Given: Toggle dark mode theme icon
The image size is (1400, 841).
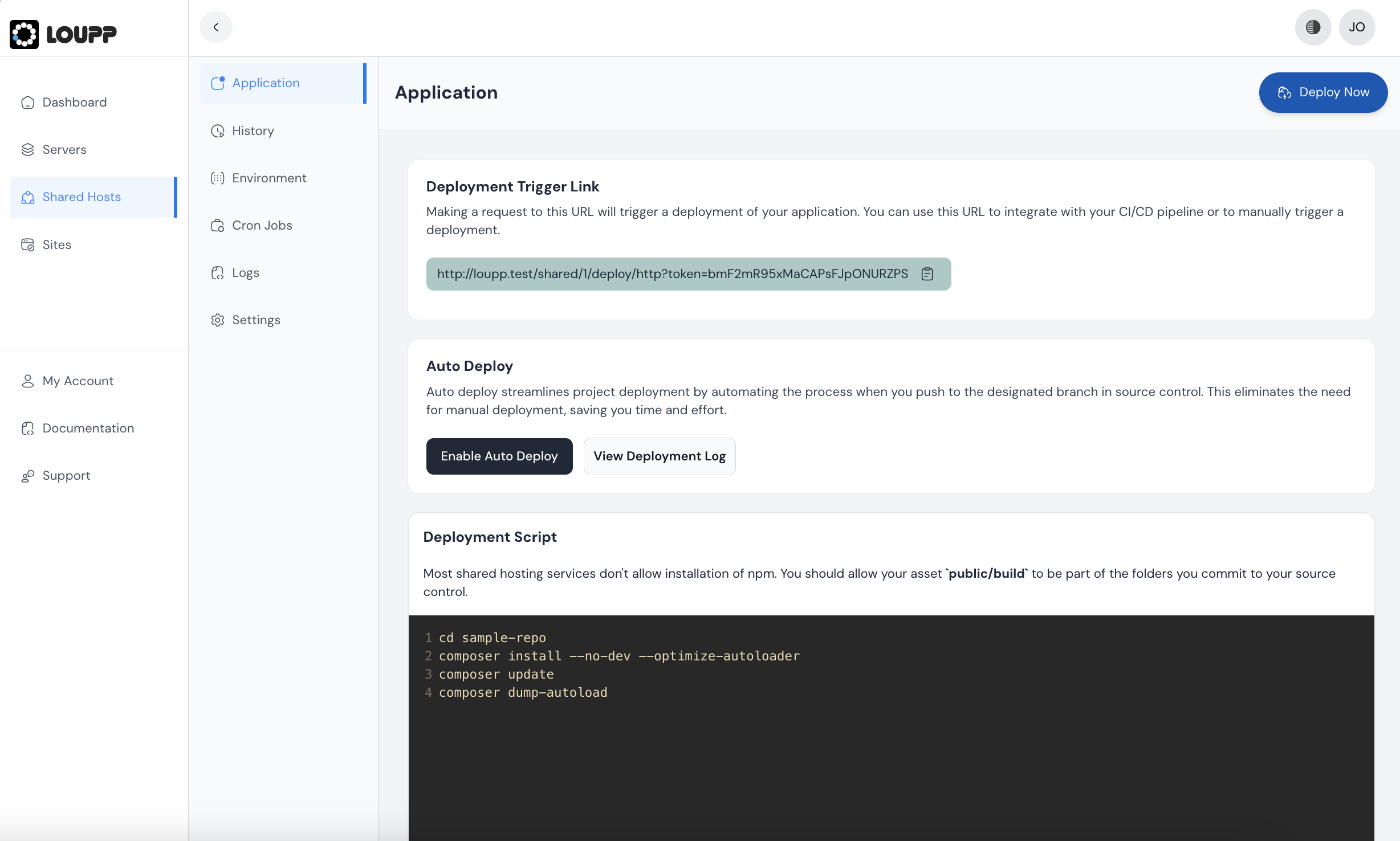Looking at the screenshot, I should tap(1313, 27).
